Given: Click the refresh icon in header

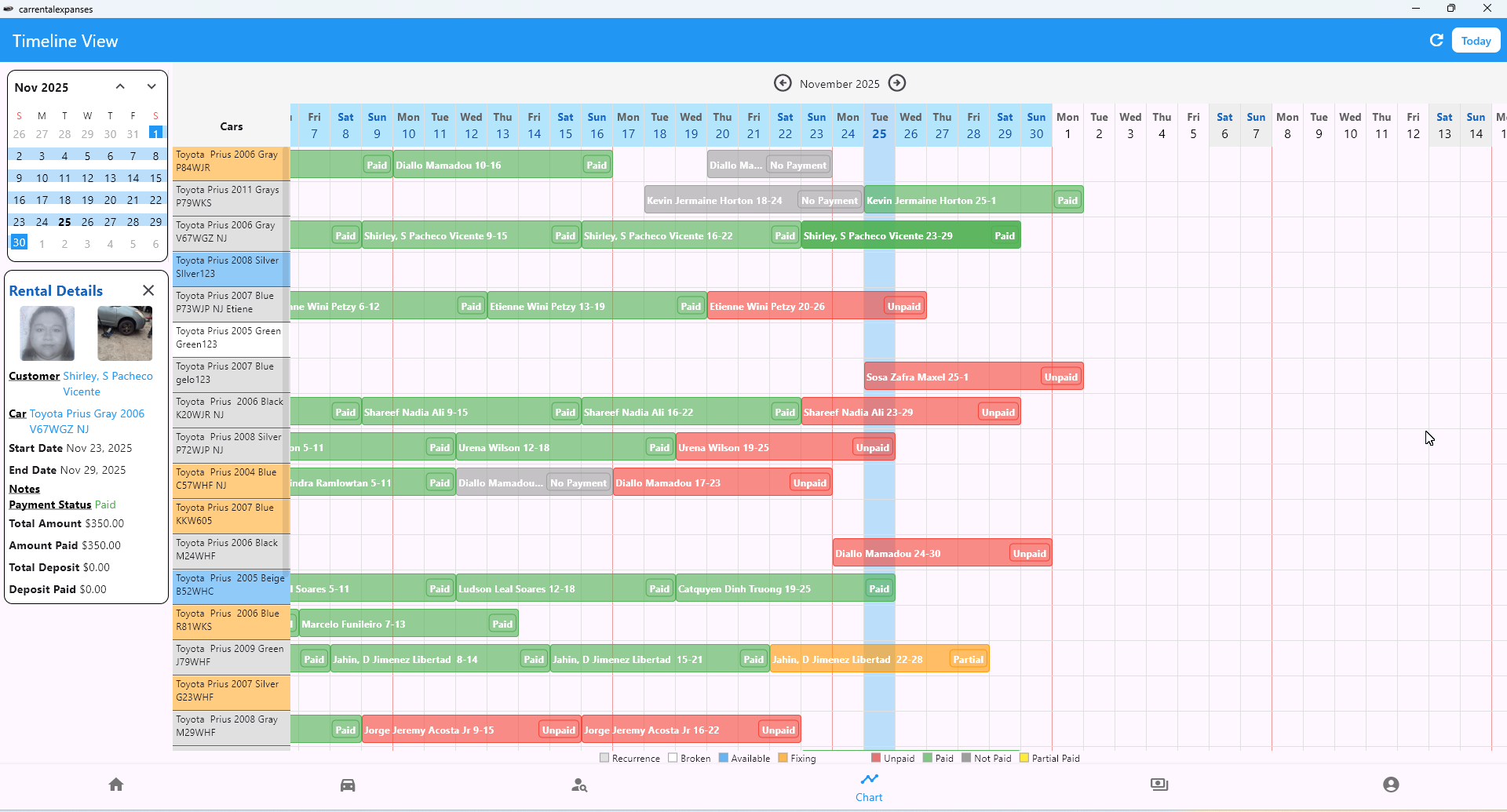Looking at the screenshot, I should click(x=1436, y=40).
